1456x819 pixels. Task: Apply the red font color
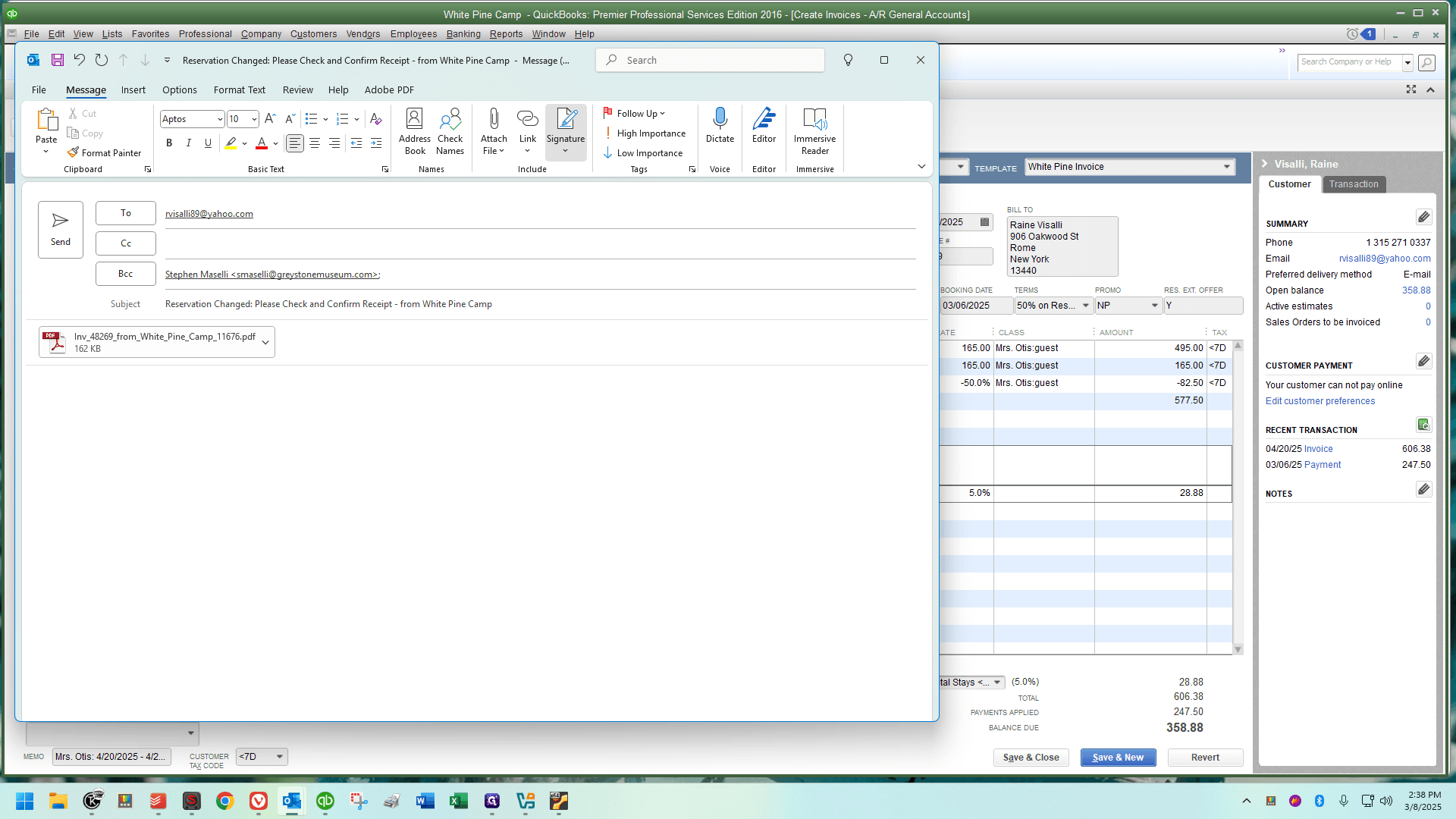262,143
